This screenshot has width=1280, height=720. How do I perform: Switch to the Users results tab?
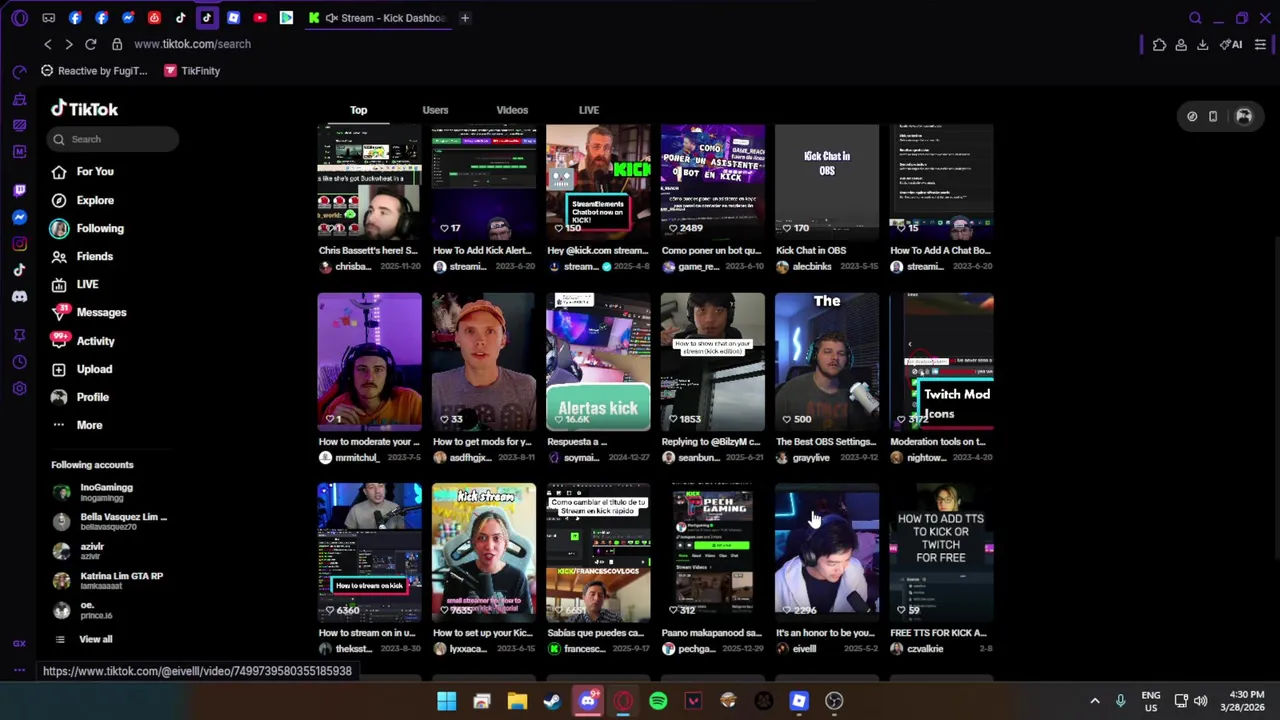pos(435,110)
